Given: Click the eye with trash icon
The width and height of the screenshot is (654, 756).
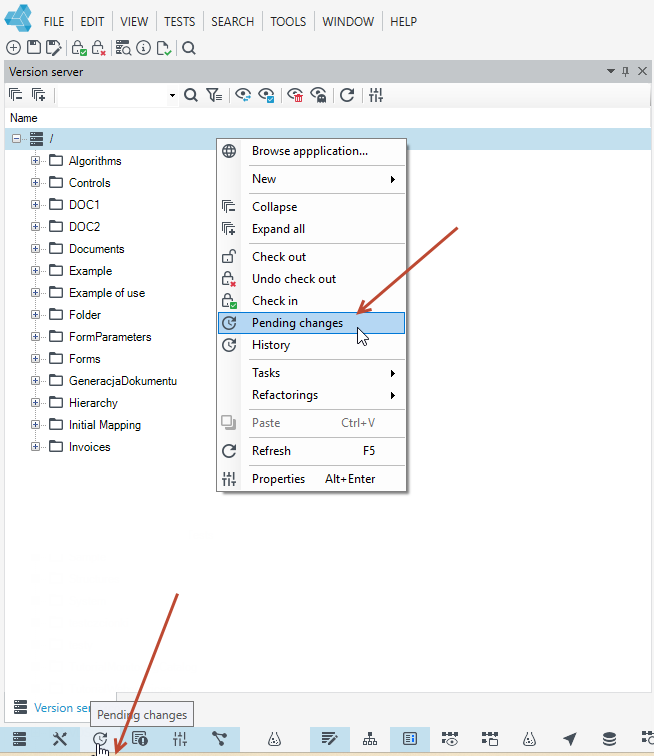Looking at the screenshot, I should pos(295,95).
